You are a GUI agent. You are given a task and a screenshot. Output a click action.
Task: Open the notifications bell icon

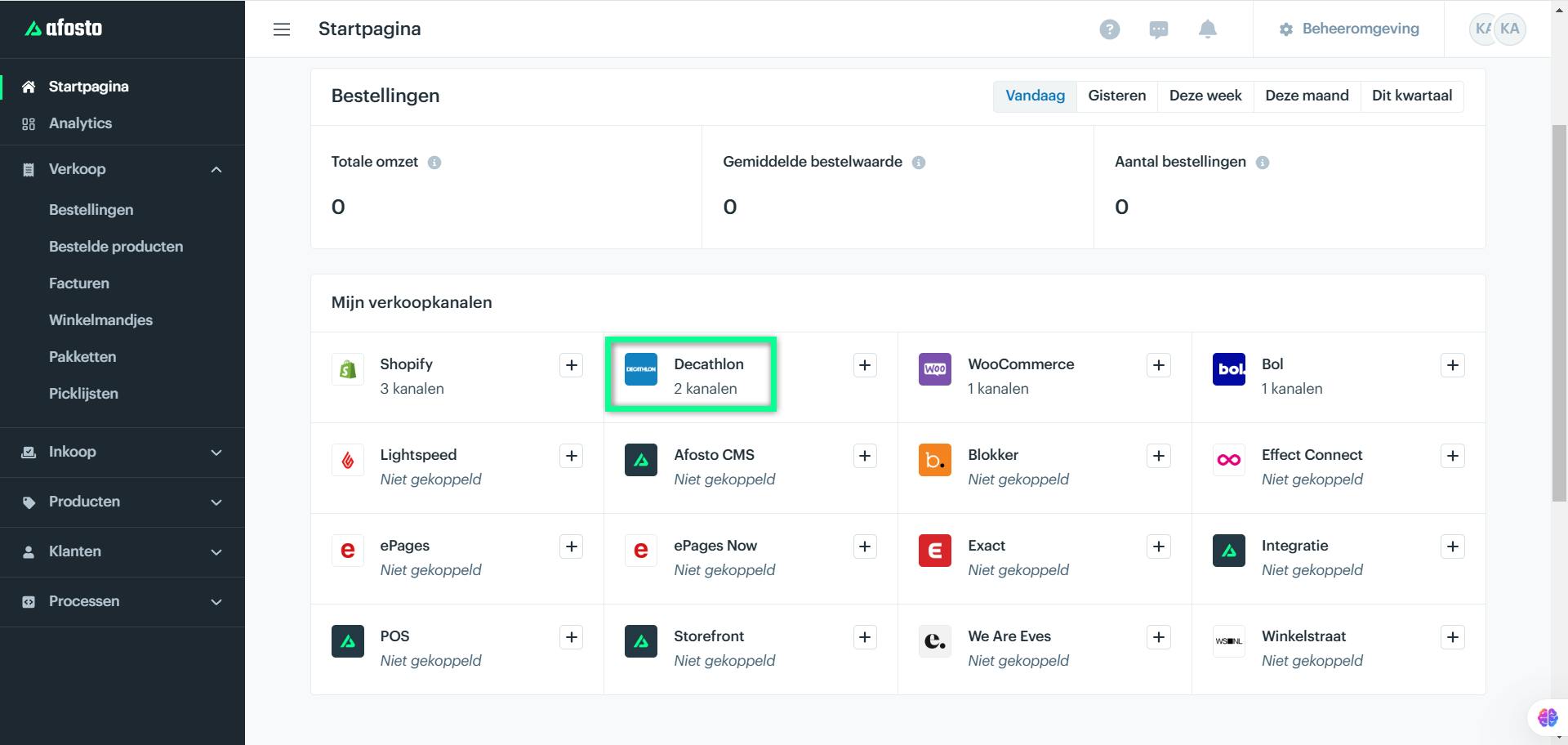click(1207, 29)
